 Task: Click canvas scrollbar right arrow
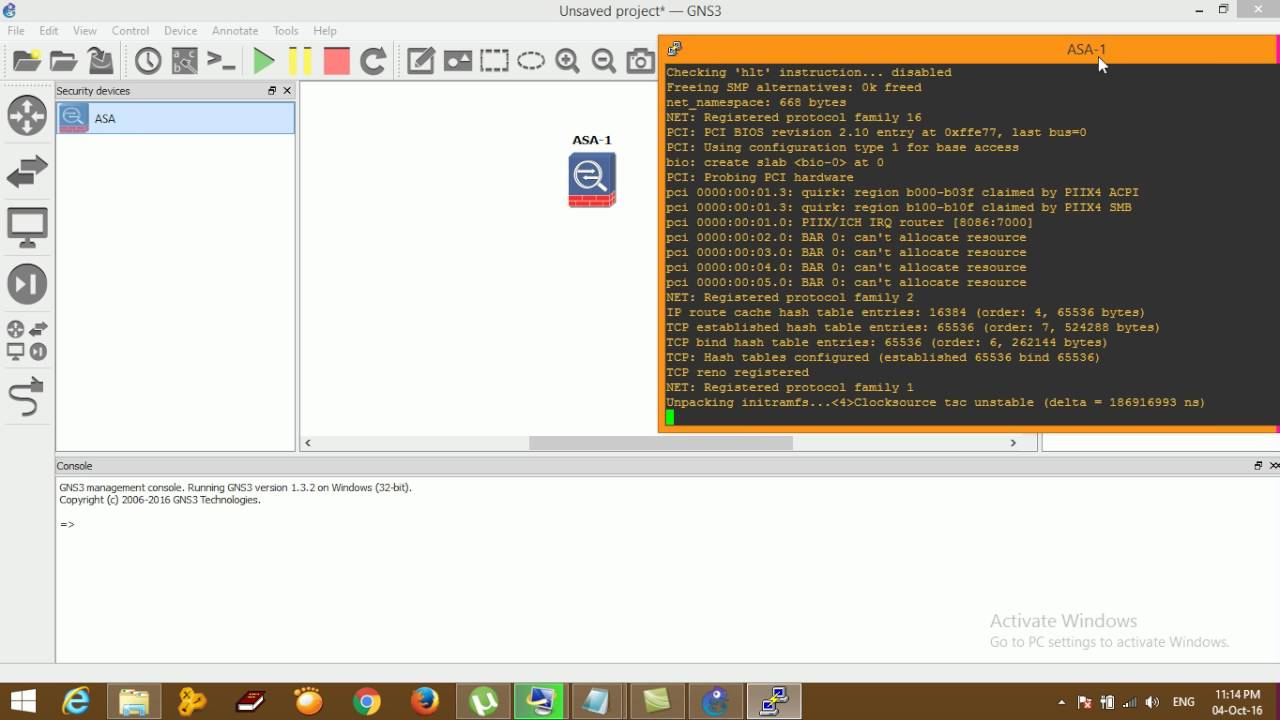pos(1013,443)
